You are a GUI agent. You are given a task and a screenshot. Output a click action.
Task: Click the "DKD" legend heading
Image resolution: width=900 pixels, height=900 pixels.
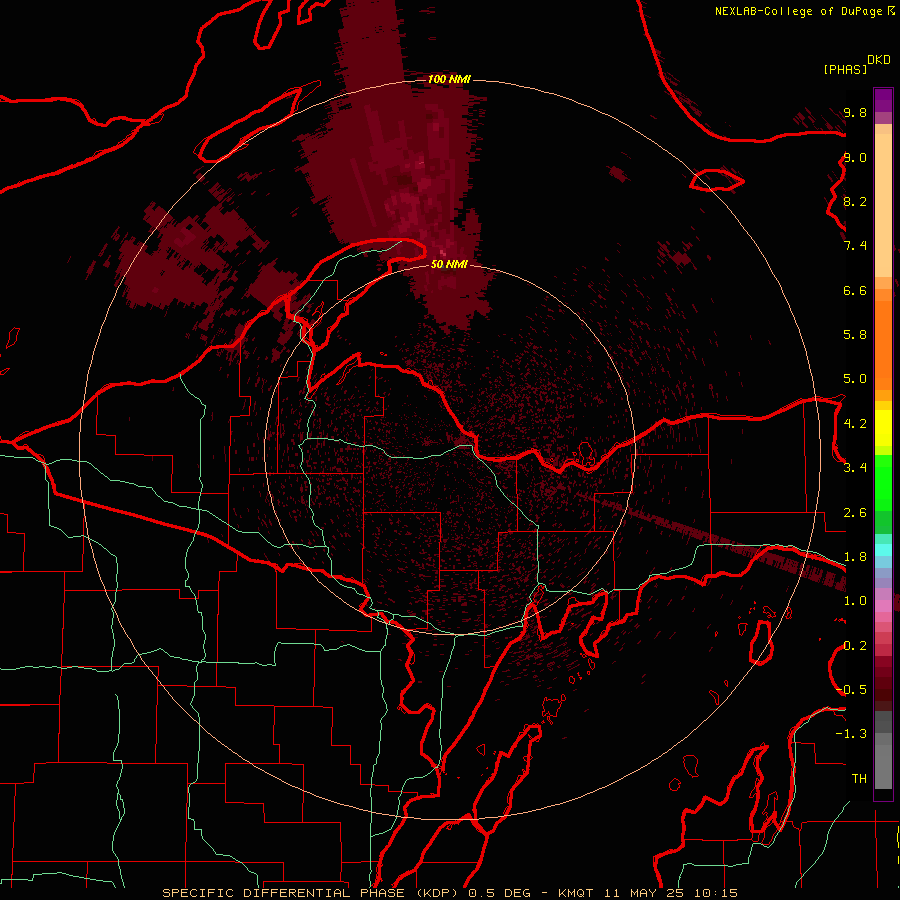point(879,60)
